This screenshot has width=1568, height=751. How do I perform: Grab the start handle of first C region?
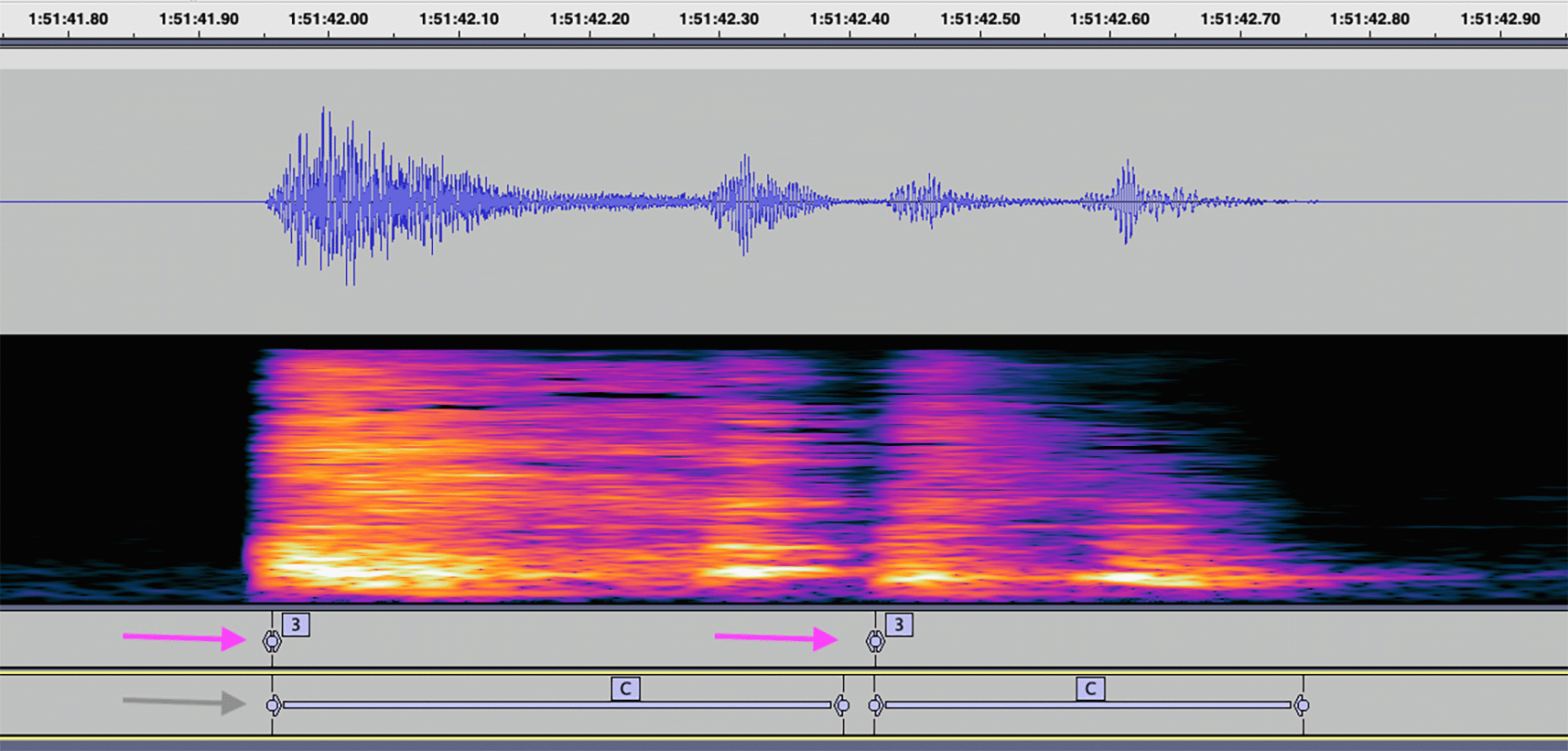[273, 705]
